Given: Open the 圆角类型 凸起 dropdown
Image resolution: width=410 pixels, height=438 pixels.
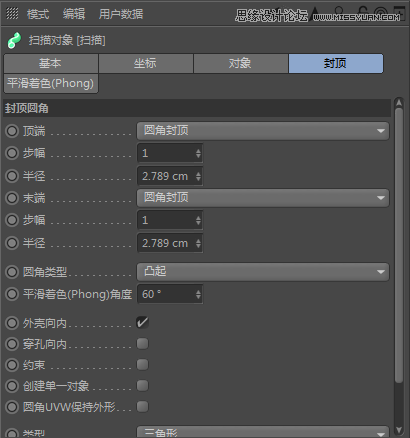Looking at the screenshot, I should click(263, 272).
